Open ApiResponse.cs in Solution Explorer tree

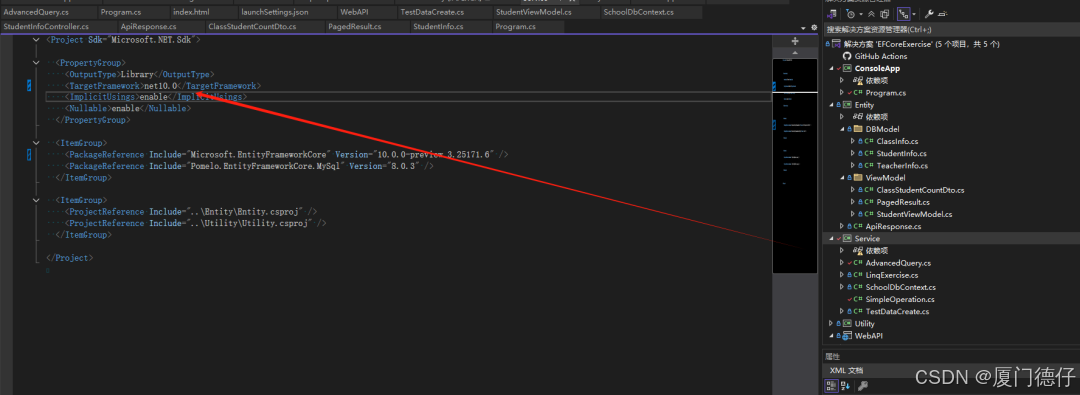click(x=893, y=227)
